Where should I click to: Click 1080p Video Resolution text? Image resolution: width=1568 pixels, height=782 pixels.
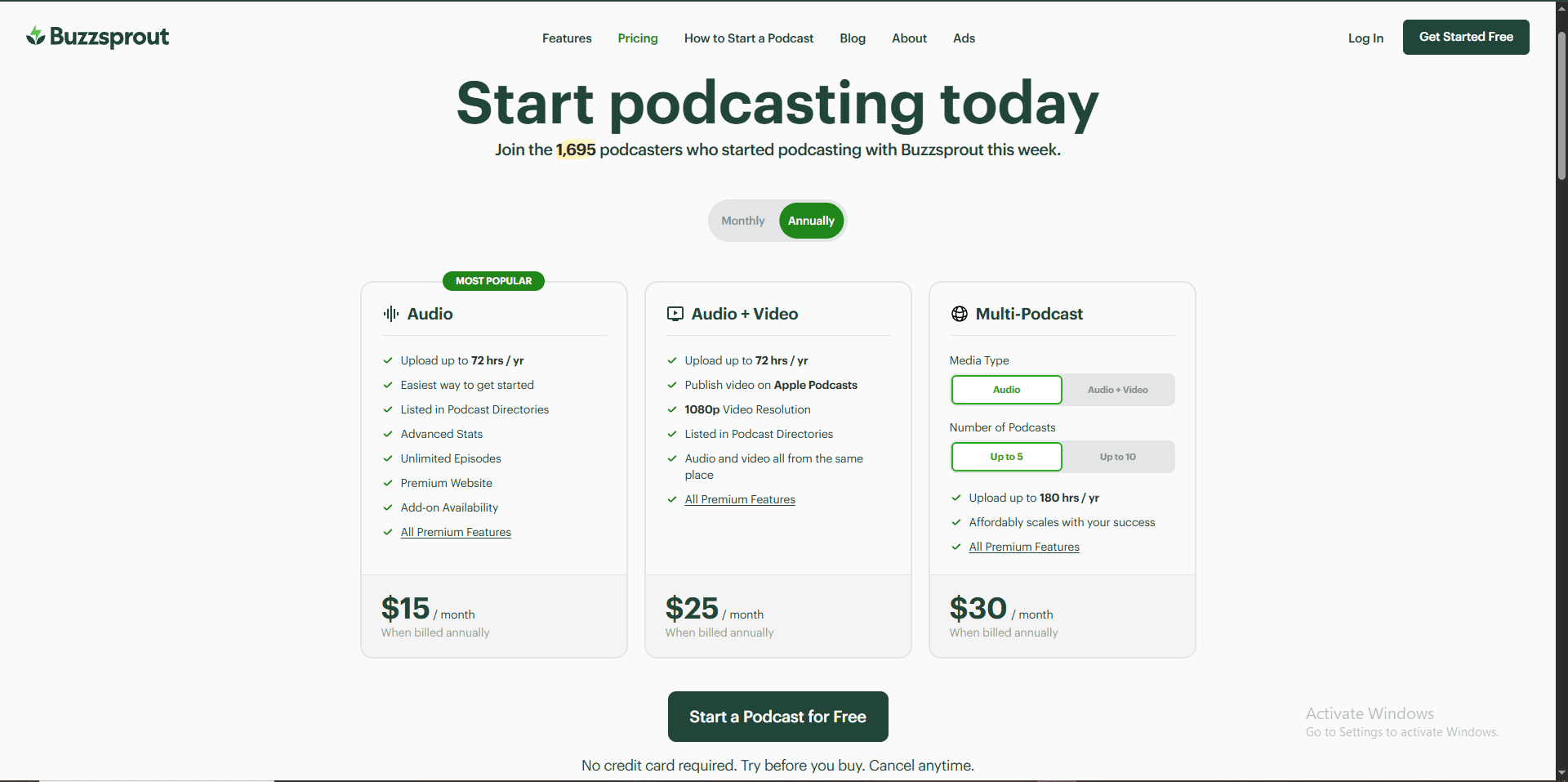click(747, 409)
